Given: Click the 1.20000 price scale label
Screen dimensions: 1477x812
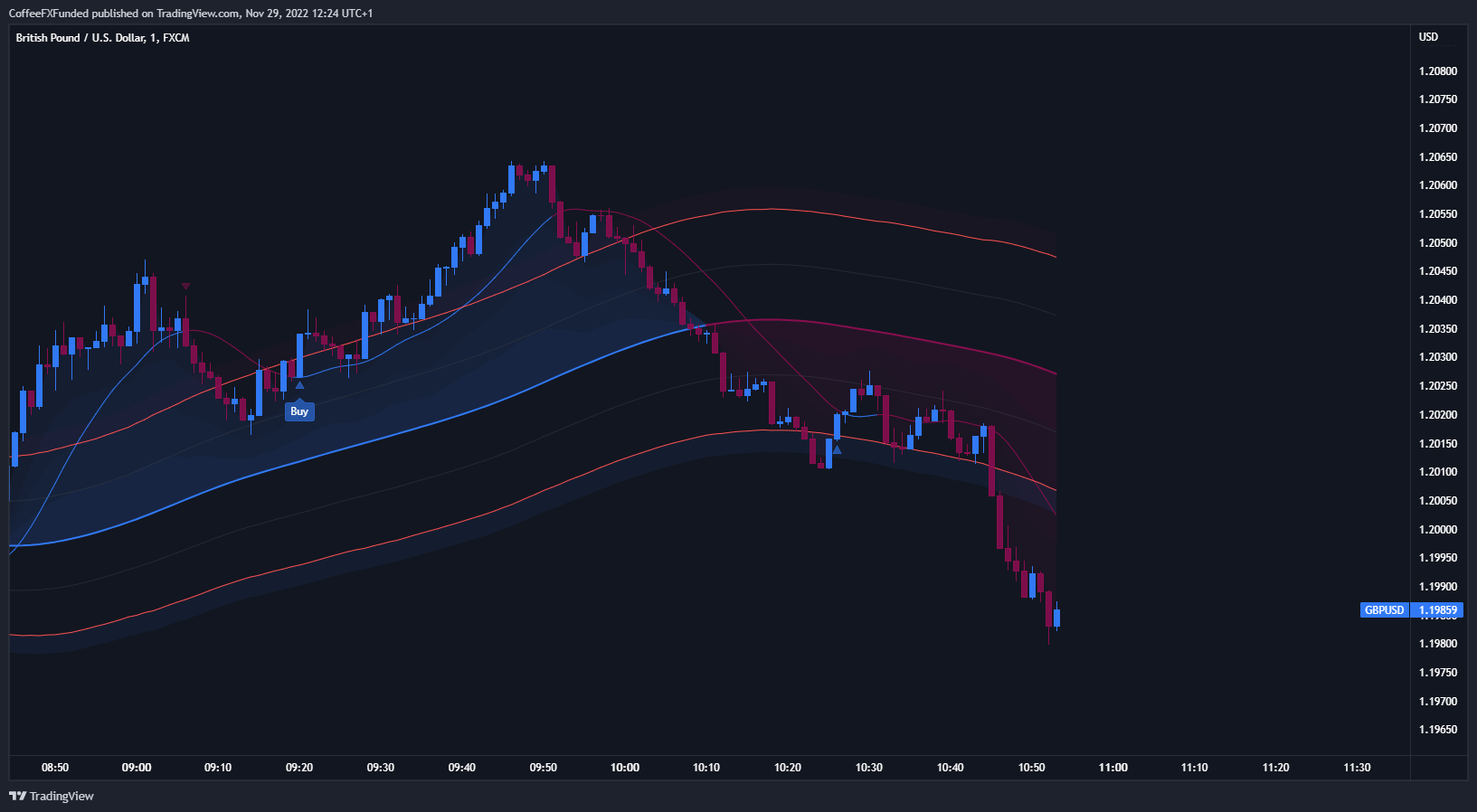Looking at the screenshot, I should tap(1438, 530).
